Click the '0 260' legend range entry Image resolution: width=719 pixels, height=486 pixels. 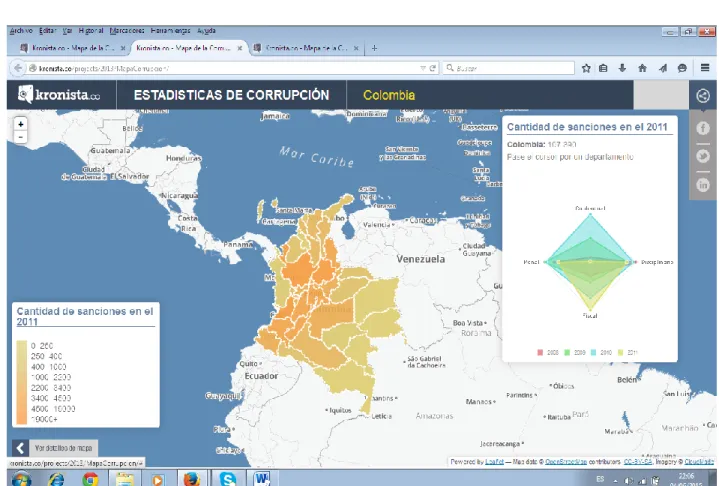pos(42,346)
